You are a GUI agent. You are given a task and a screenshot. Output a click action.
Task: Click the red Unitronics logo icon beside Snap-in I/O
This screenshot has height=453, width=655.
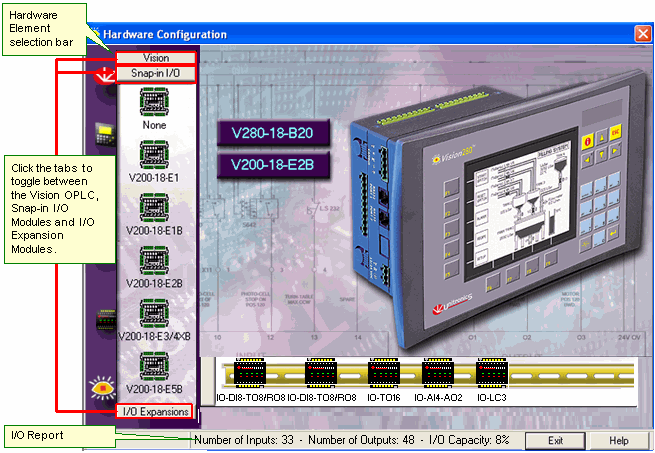tap(104, 76)
